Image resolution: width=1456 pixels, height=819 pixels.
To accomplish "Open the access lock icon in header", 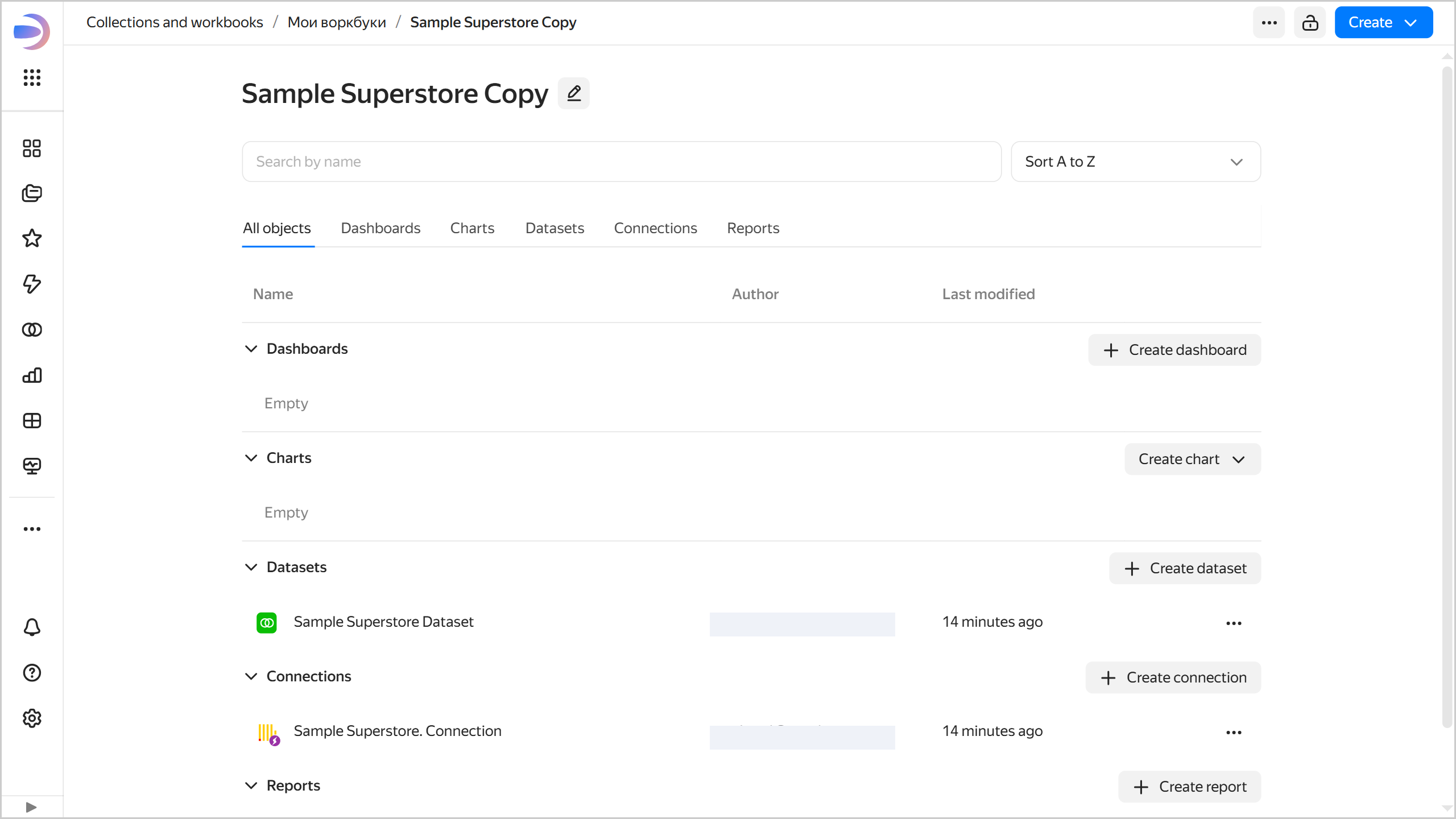I will (x=1310, y=23).
